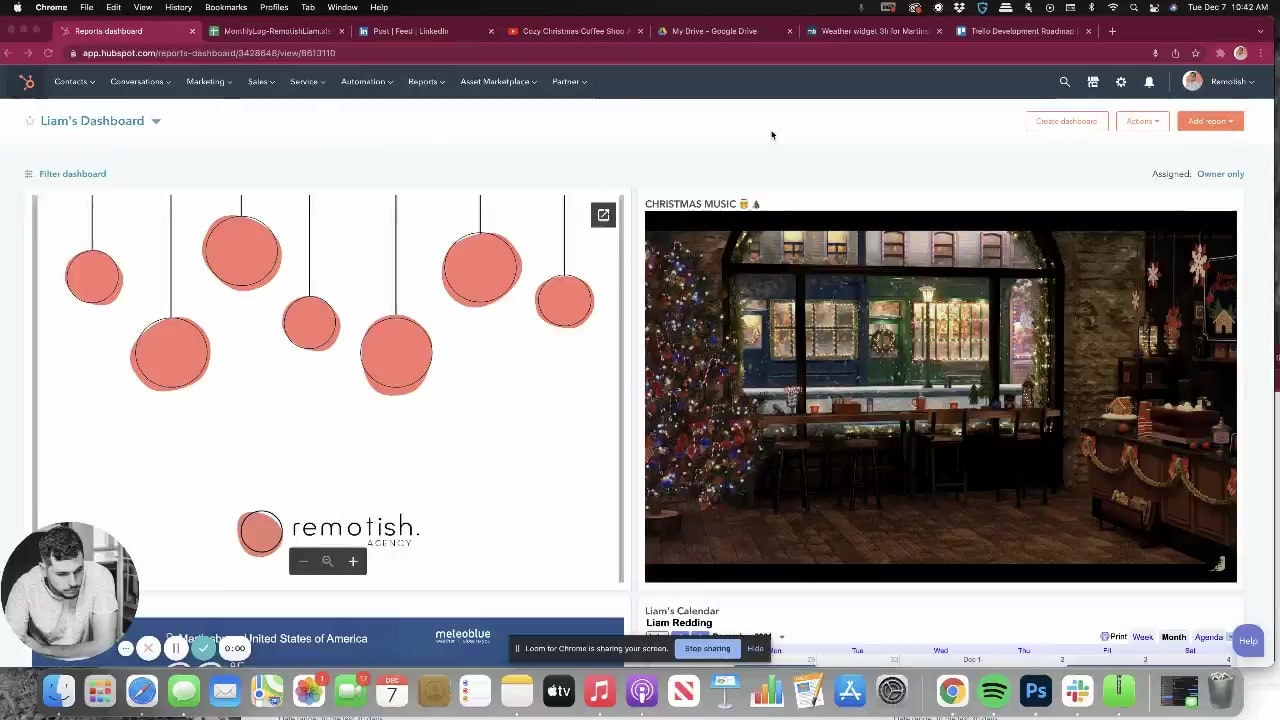Reload the page in Chrome
This screenshot has height=720, width=1280.
click(x=48, y=53)
